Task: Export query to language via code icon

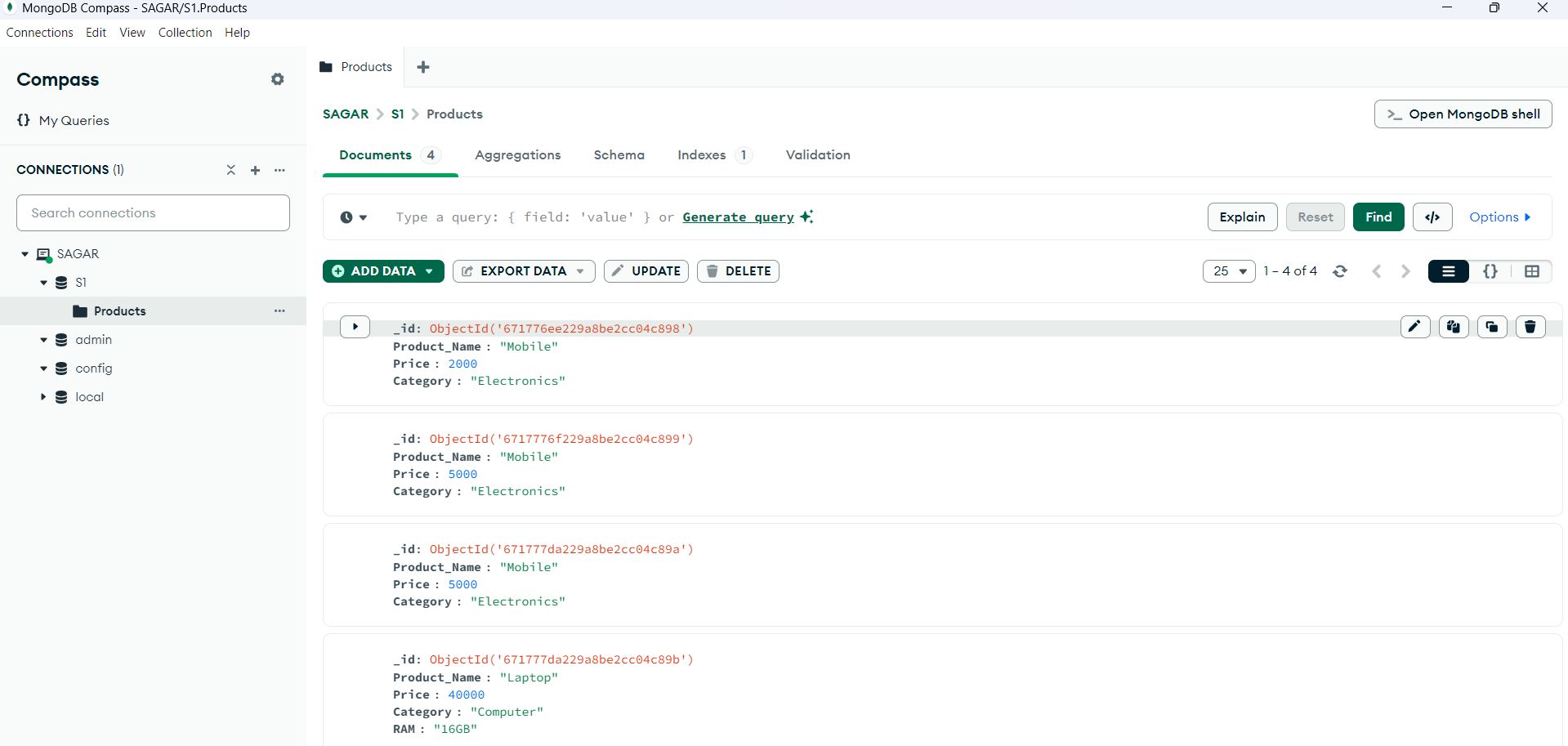Action: click(x=1432, y=217)
